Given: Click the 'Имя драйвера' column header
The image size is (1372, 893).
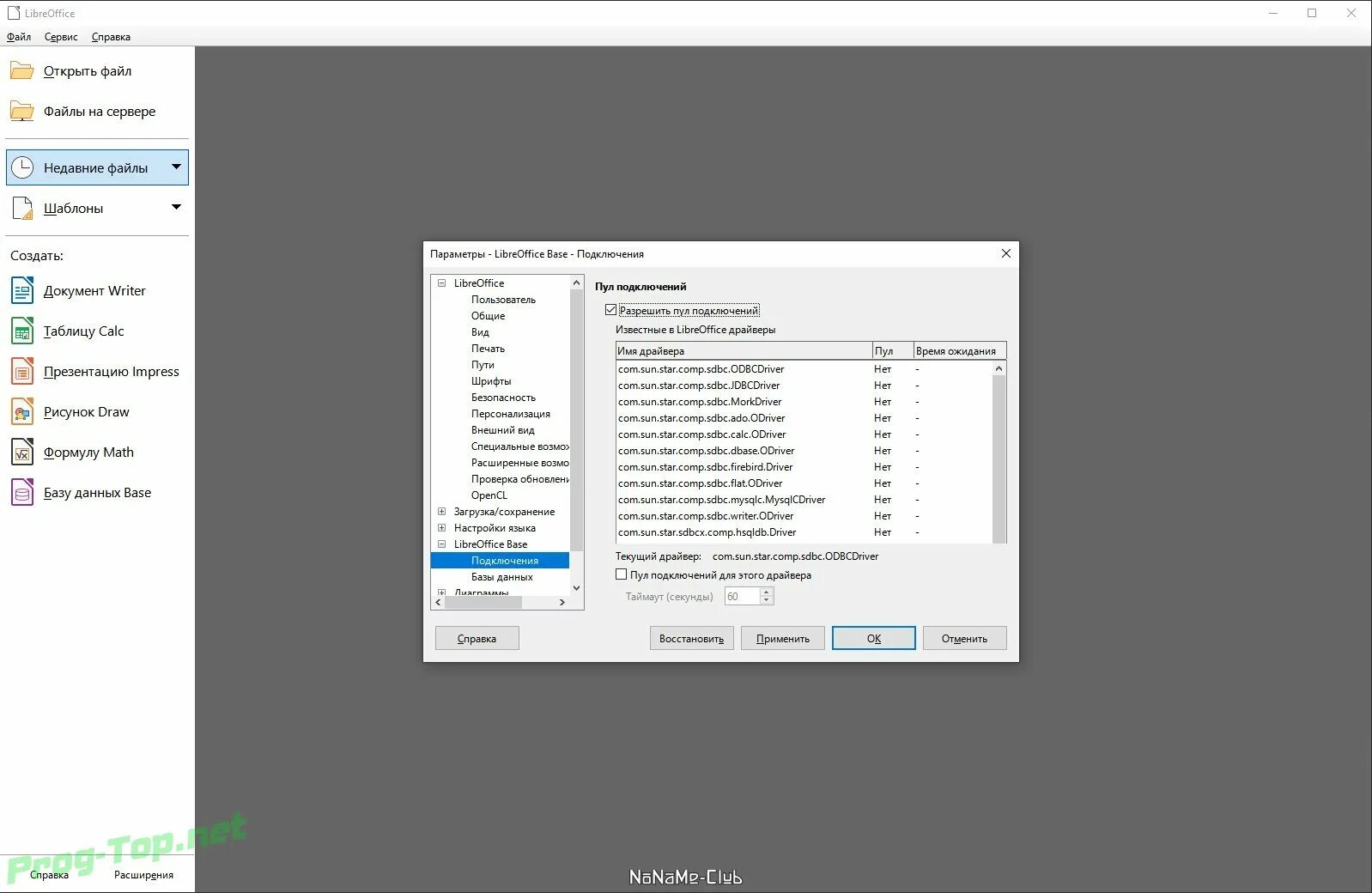Looking at the screenshot, I should (x=744, y=350).
